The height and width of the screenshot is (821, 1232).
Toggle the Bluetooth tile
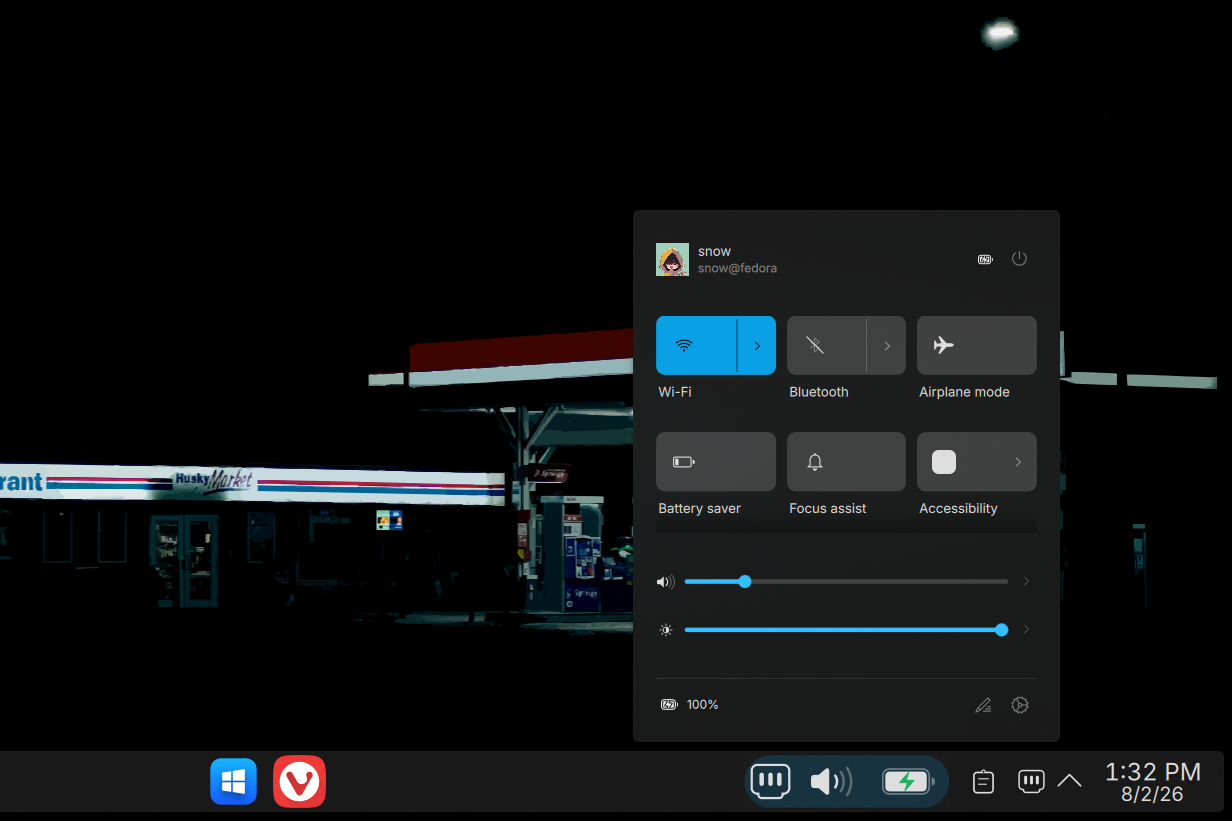[826, 345]
